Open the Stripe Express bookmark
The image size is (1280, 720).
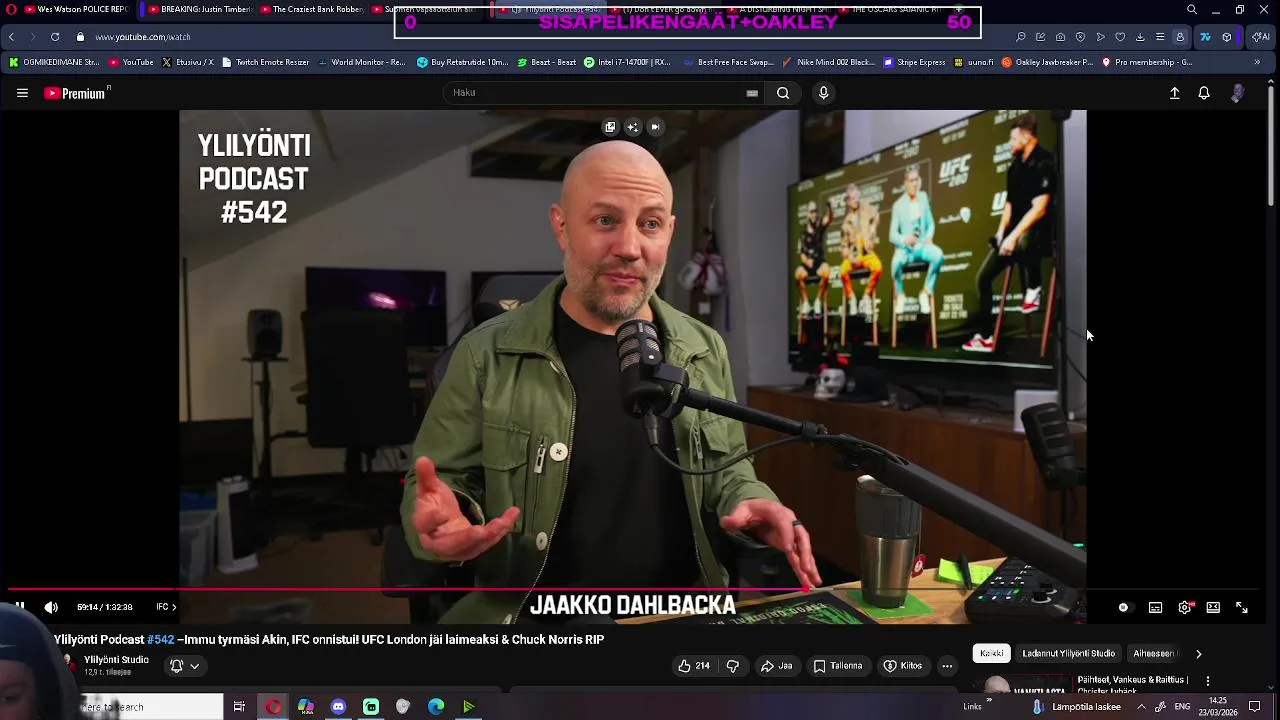tap(914, 62)
